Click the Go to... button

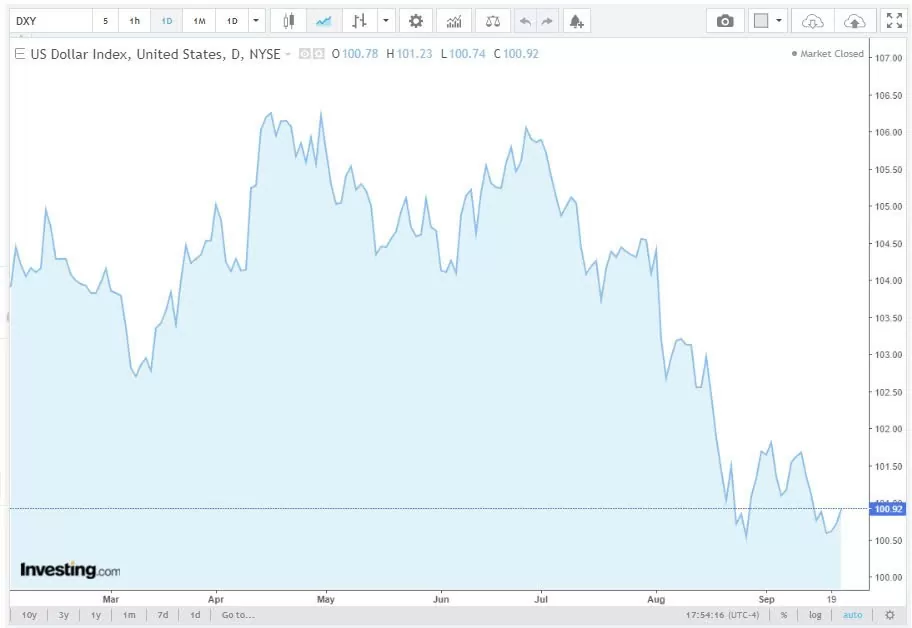point(238,615)
